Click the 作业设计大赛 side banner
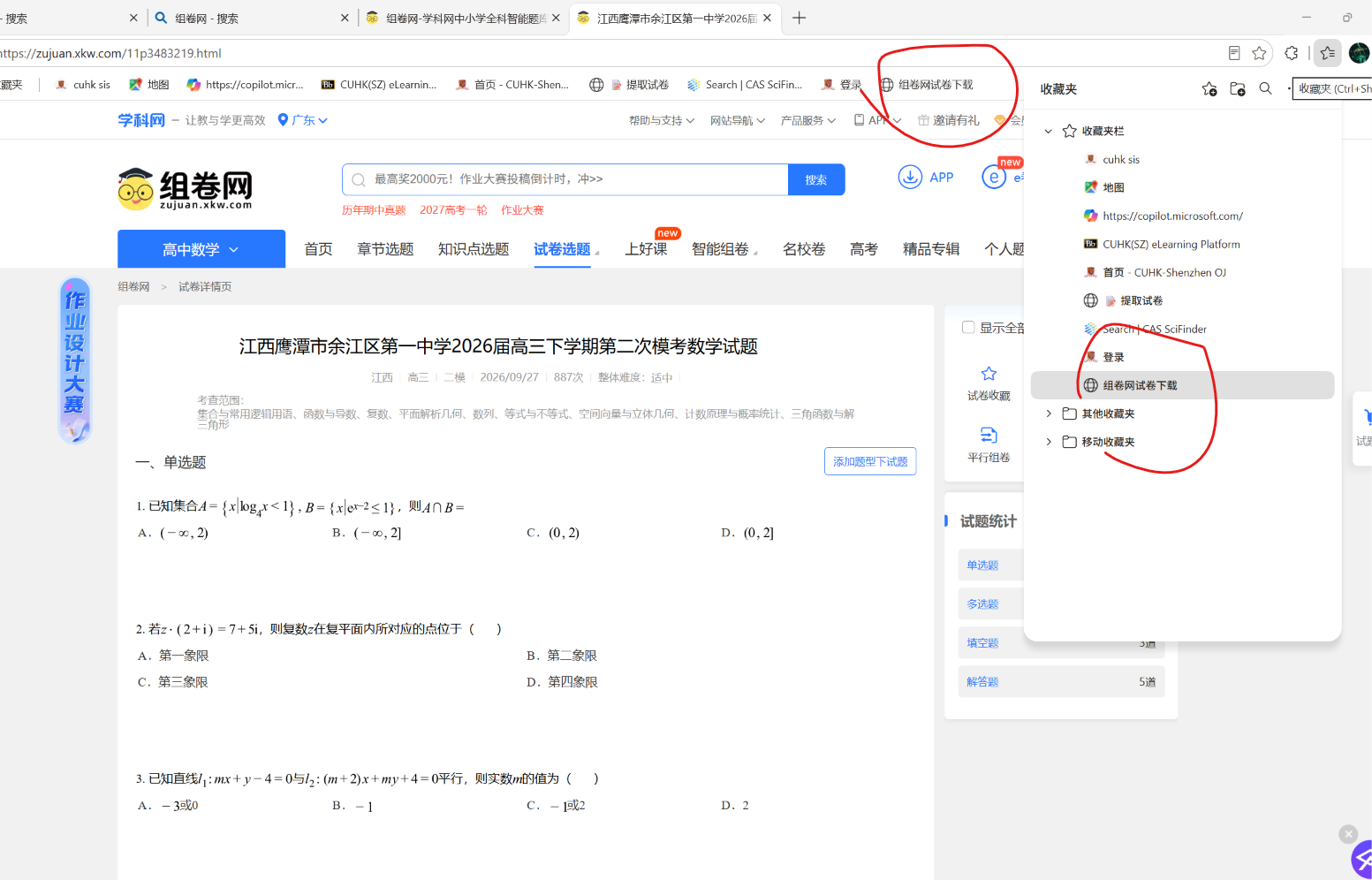Screen dimensions: 1372x880 coord(75,360)
